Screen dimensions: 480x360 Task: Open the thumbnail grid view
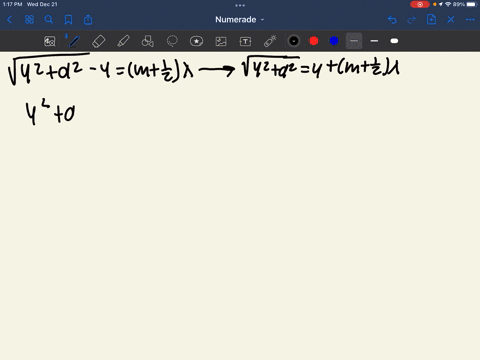coord(29,20)
